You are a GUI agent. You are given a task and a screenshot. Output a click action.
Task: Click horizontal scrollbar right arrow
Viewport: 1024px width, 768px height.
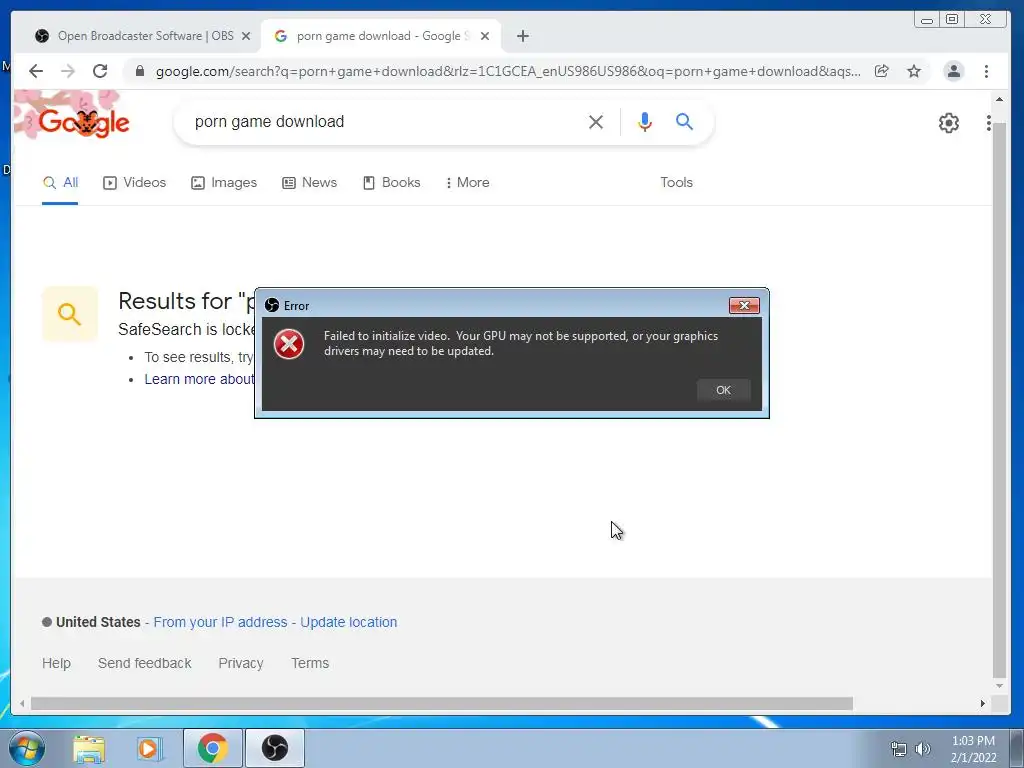point(982,703)
